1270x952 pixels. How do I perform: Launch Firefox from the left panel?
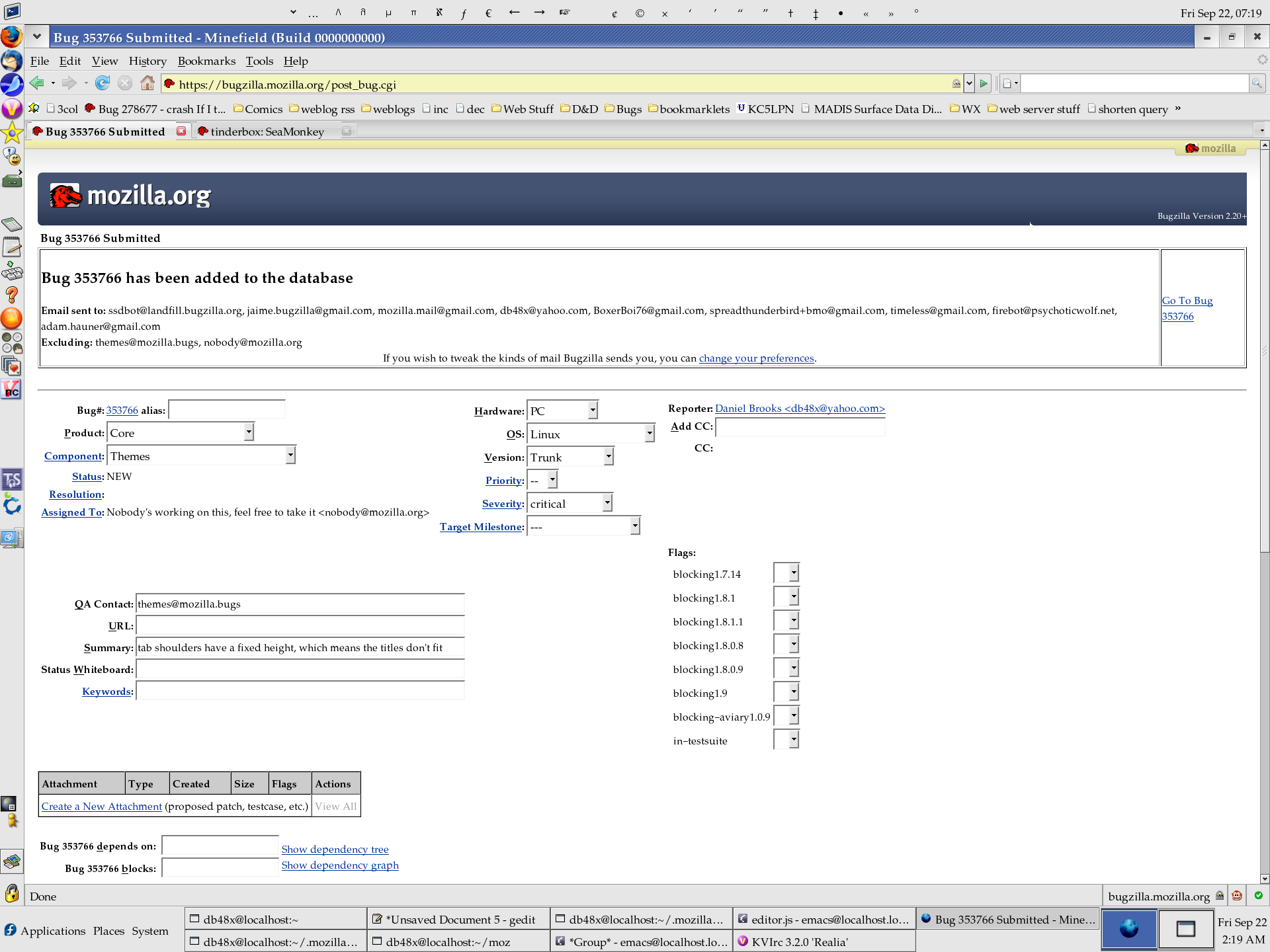point(12,36)
